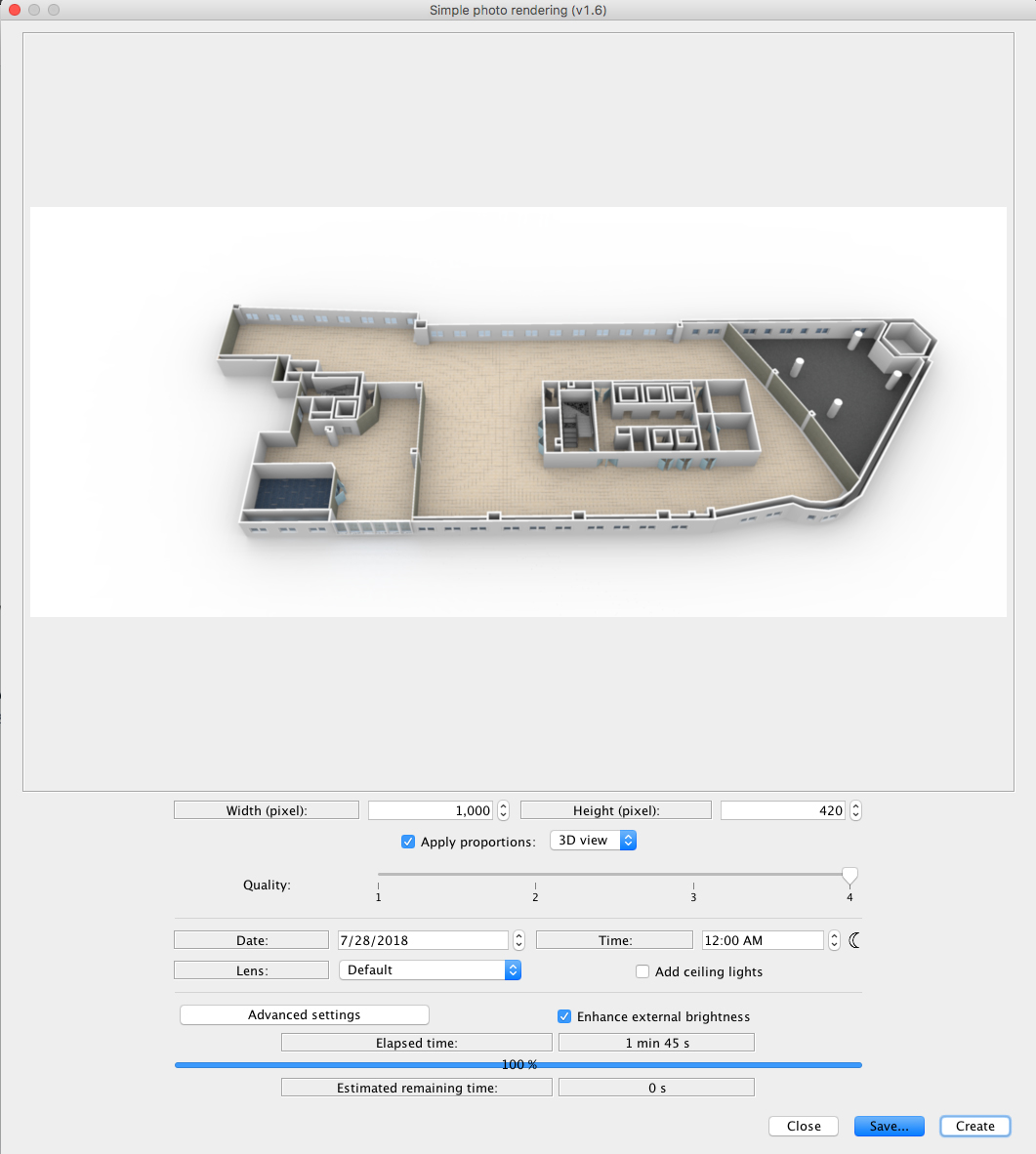This screenshot has height=1154, width=1036.
Task: Click the Close button
Action: pos(804,1126)
